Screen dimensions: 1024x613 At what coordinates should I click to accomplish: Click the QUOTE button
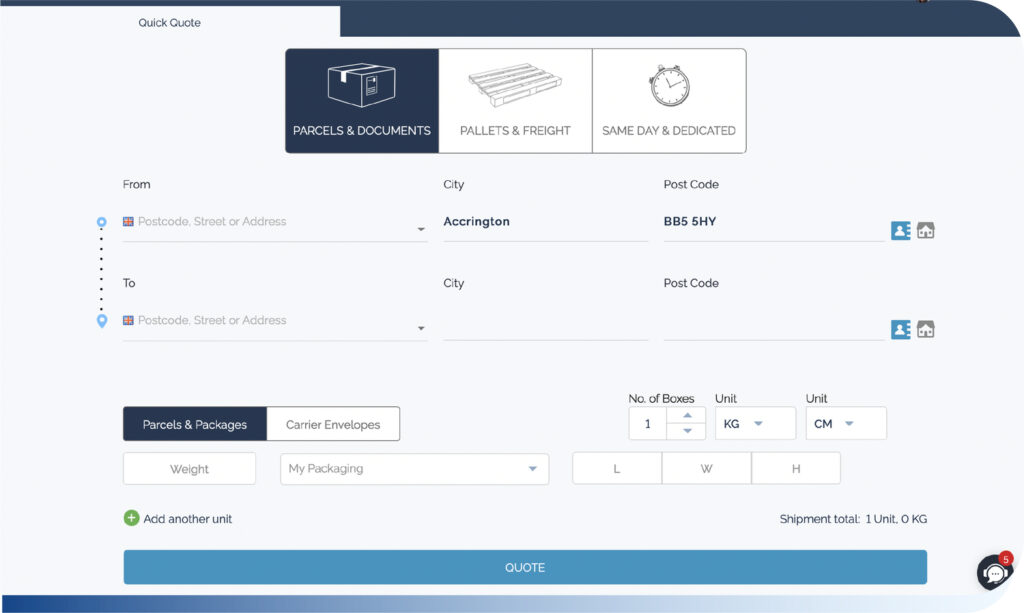(x=524, y=566)
